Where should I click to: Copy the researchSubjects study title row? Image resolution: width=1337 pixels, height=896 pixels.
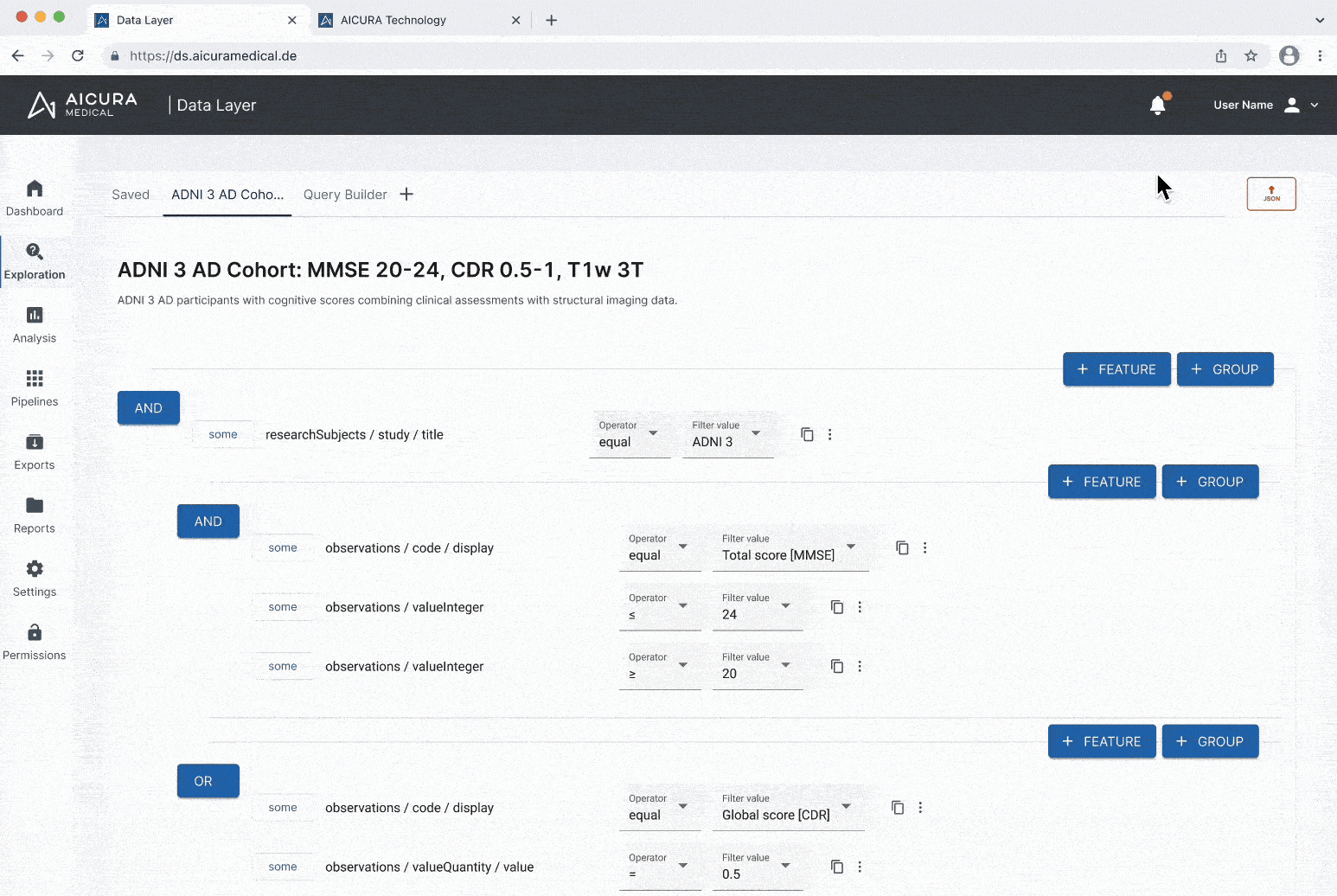click(807, 434)
